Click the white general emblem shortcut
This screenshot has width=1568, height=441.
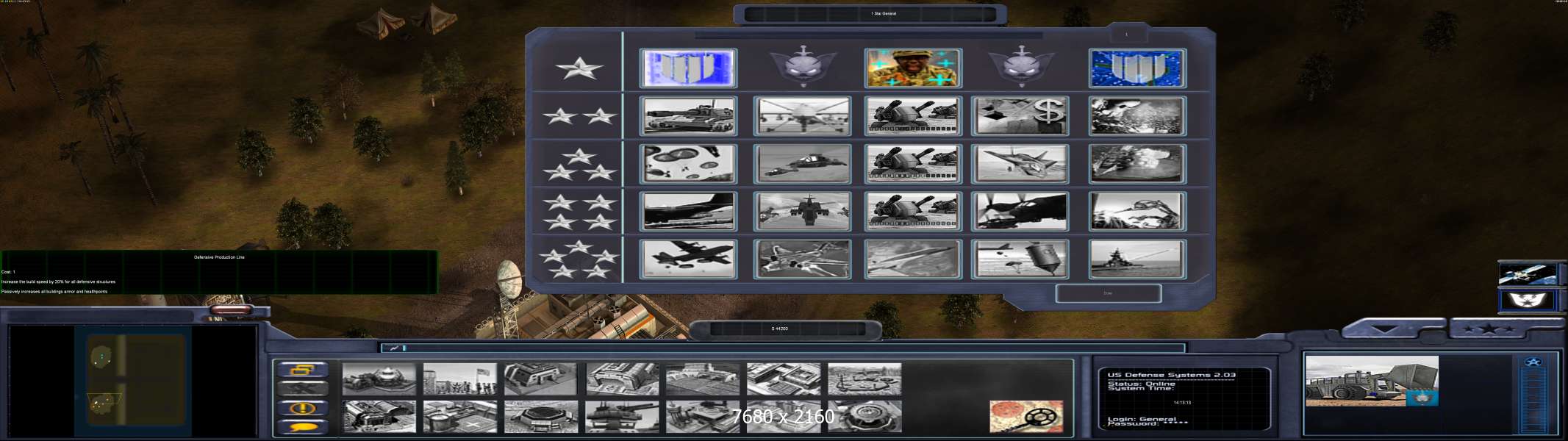(x=1528, y=300)
